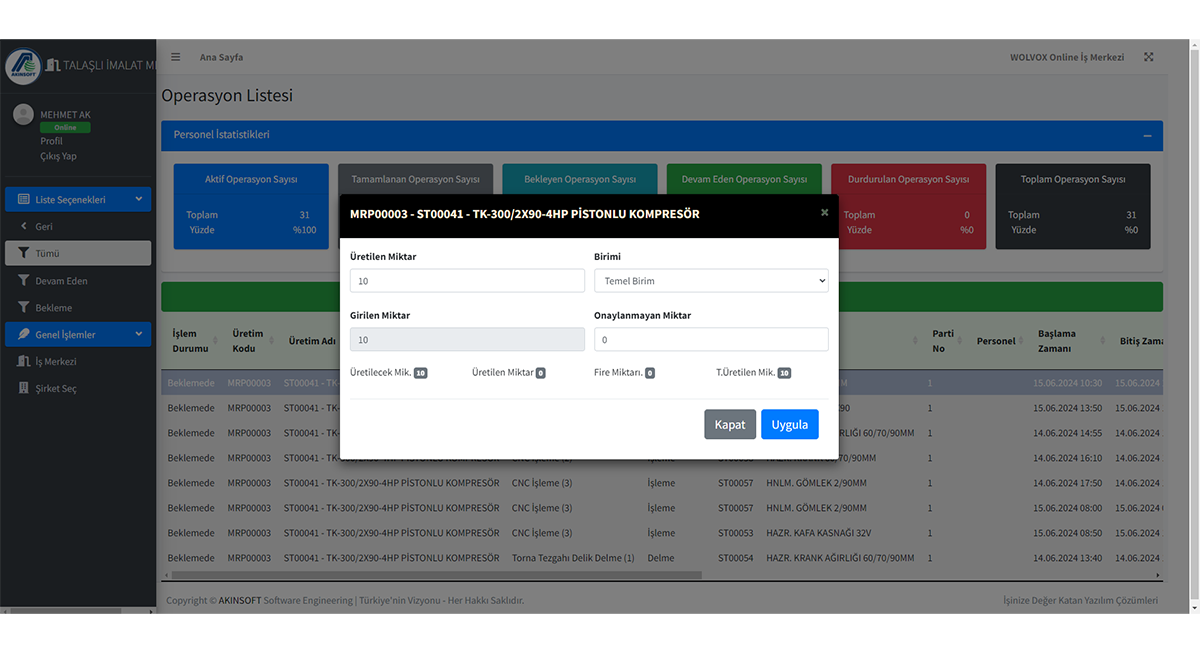The image size is (1200, 653).
Task: Click the Uygula button
Action: click(789, 424)
